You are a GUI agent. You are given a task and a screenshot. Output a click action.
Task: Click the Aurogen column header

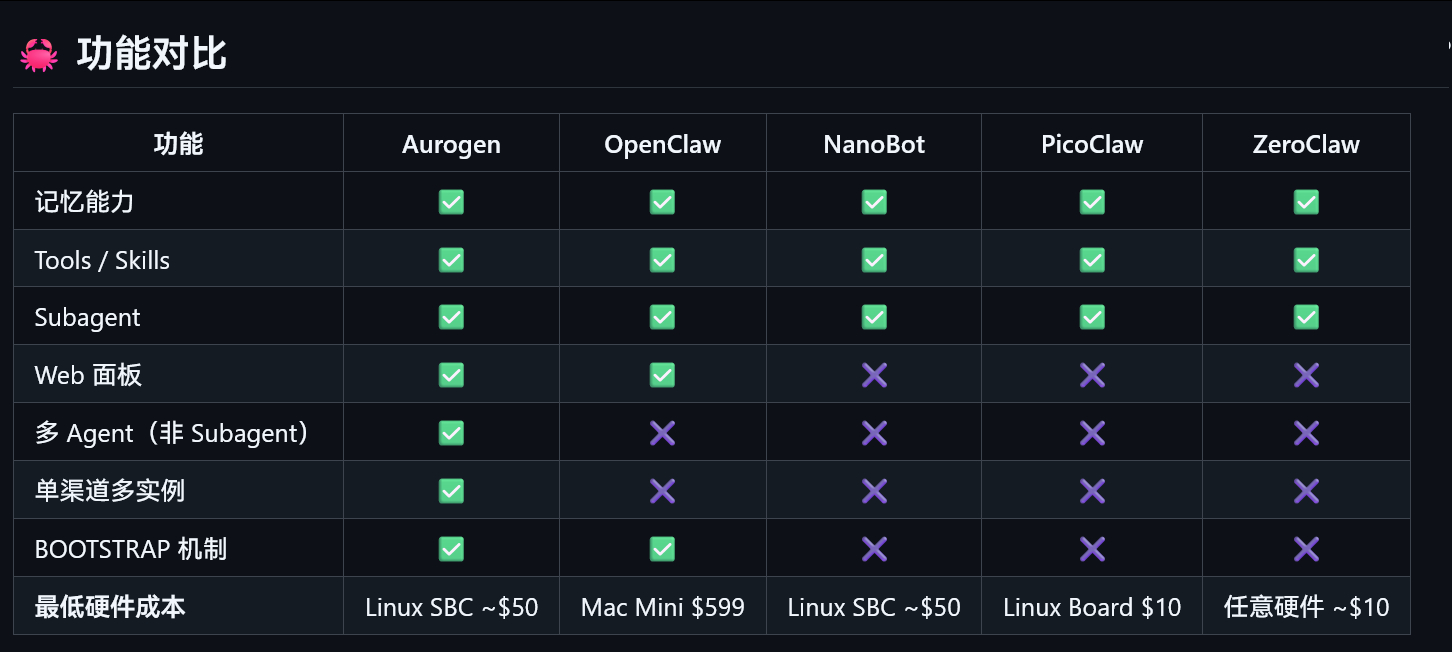(451, 144)
